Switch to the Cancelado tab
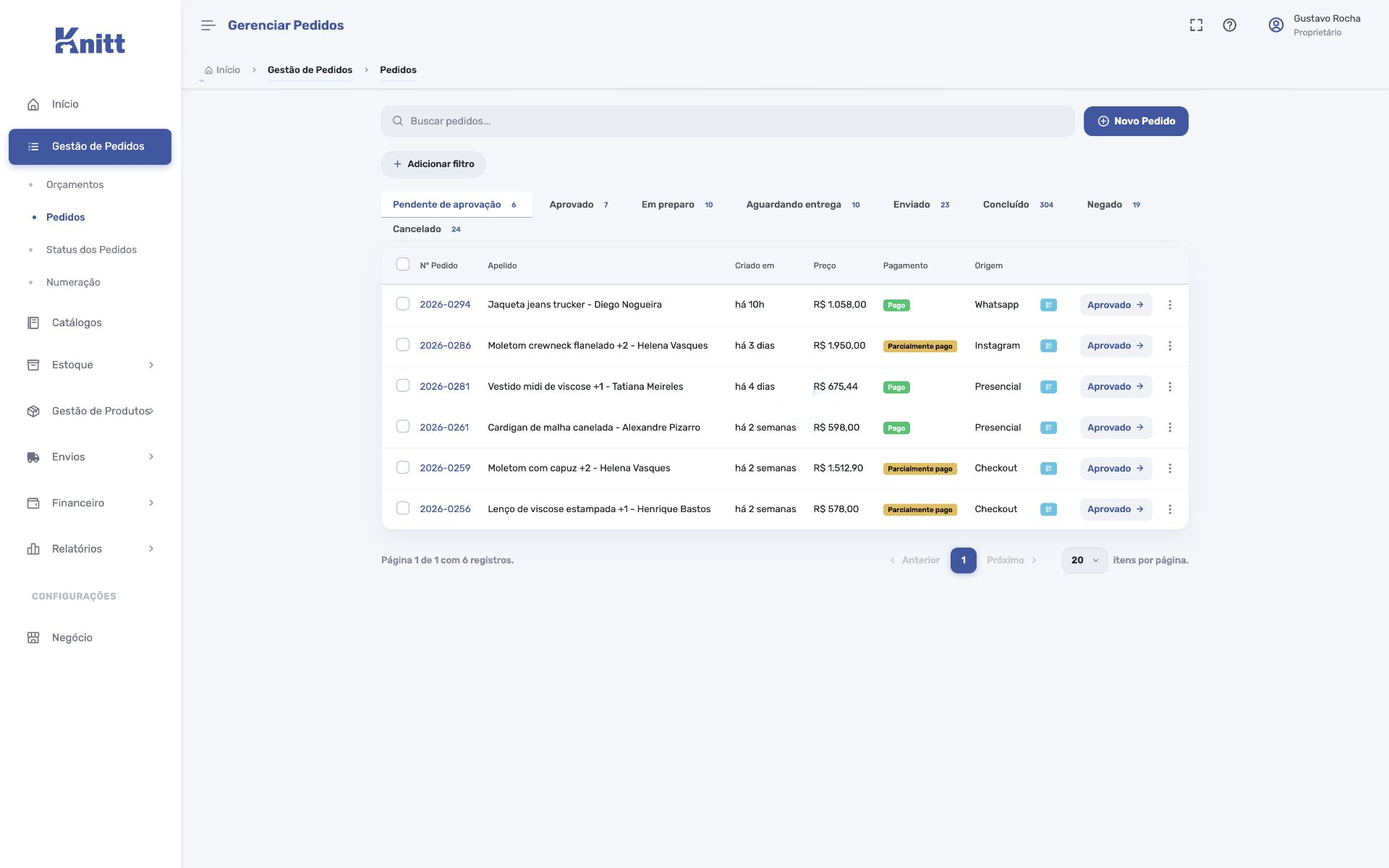 [x=427, y=229]
